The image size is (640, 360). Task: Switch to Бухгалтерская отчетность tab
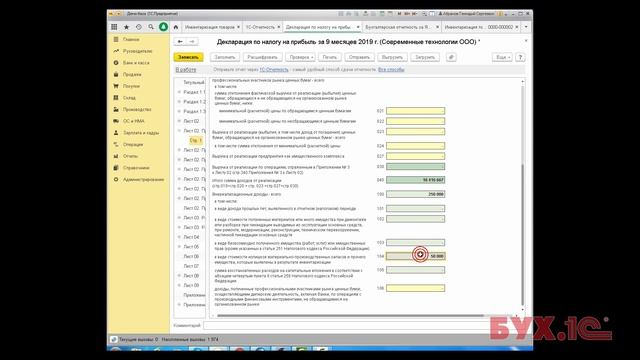click(397, 27)
